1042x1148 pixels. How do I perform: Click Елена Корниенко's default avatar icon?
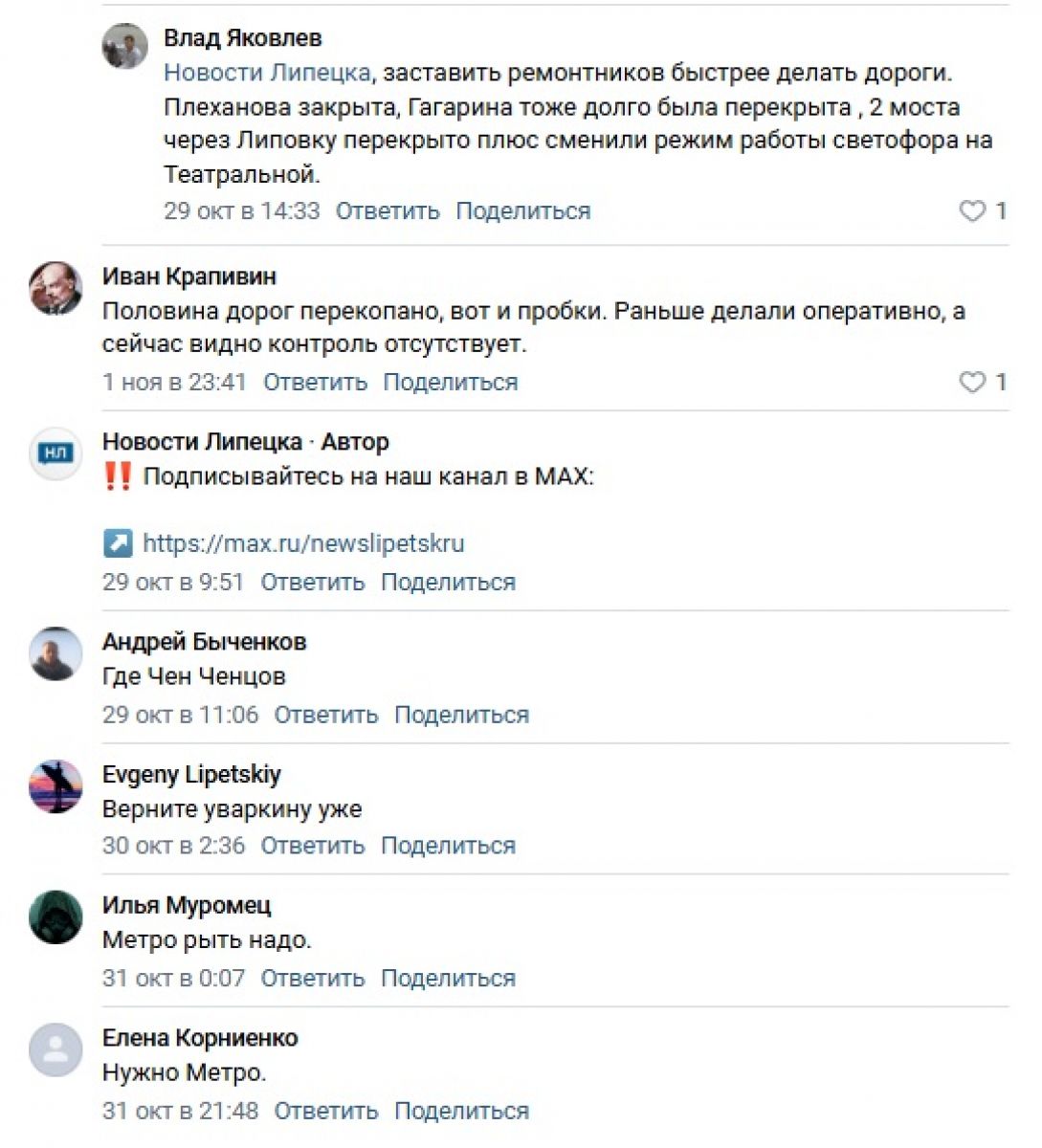coord(55,1050)
